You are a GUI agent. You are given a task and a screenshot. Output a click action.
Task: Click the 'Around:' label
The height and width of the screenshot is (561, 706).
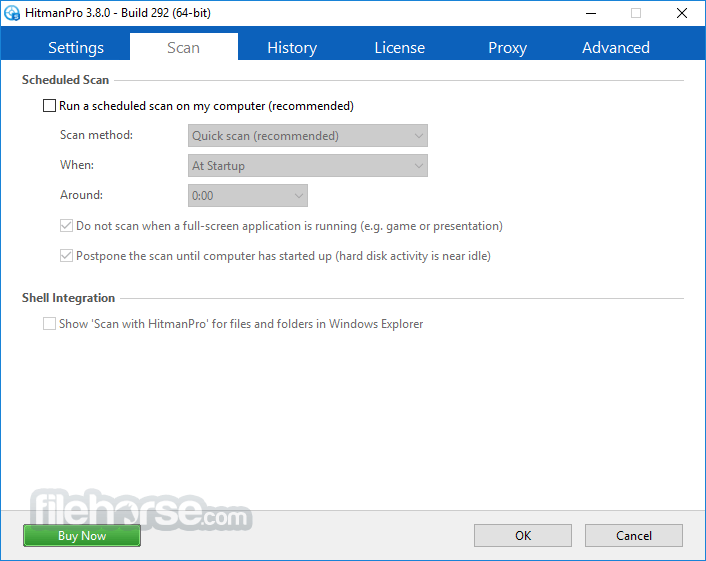click(x=81, y=195)
